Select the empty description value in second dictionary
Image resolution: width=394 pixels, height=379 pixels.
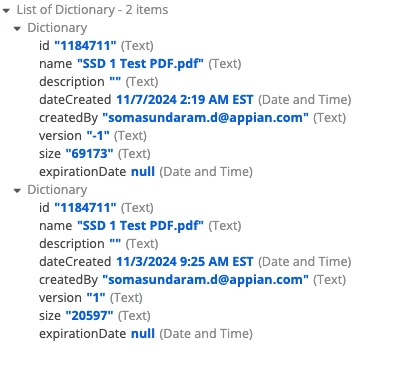coord(115,242)
